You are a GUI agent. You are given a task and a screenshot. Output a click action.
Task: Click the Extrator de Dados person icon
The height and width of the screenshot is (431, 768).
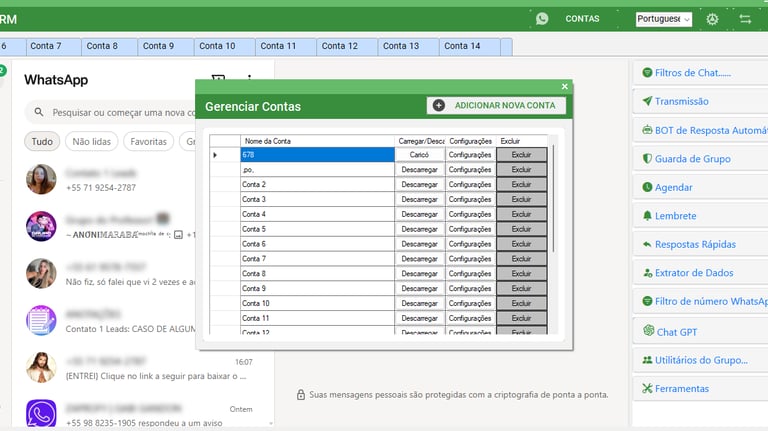pyautogui.click(x=647, y=273)
